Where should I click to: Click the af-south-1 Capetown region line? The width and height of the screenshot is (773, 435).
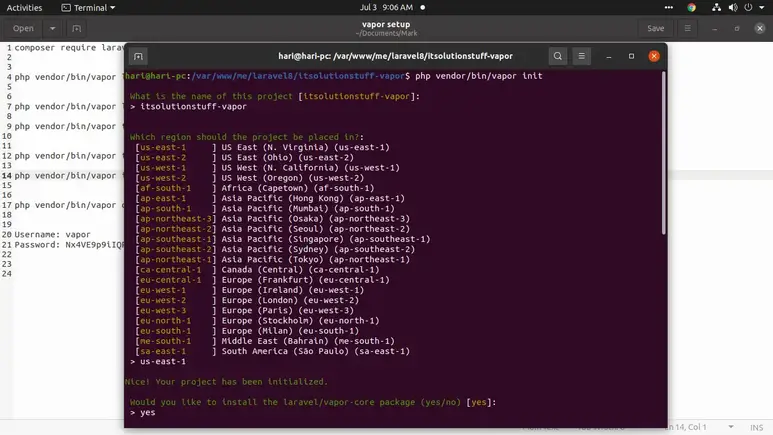(x=255, y=188)
